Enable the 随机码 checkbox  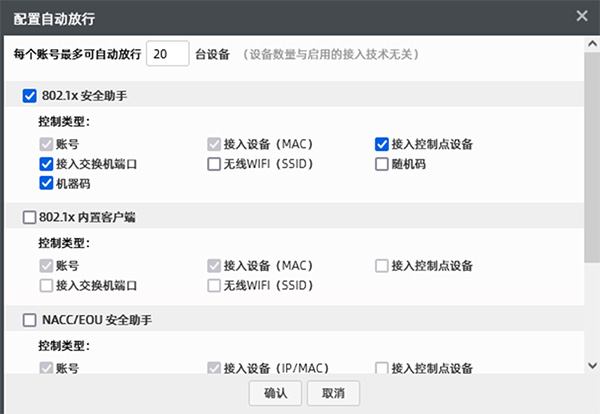[382, 164]
